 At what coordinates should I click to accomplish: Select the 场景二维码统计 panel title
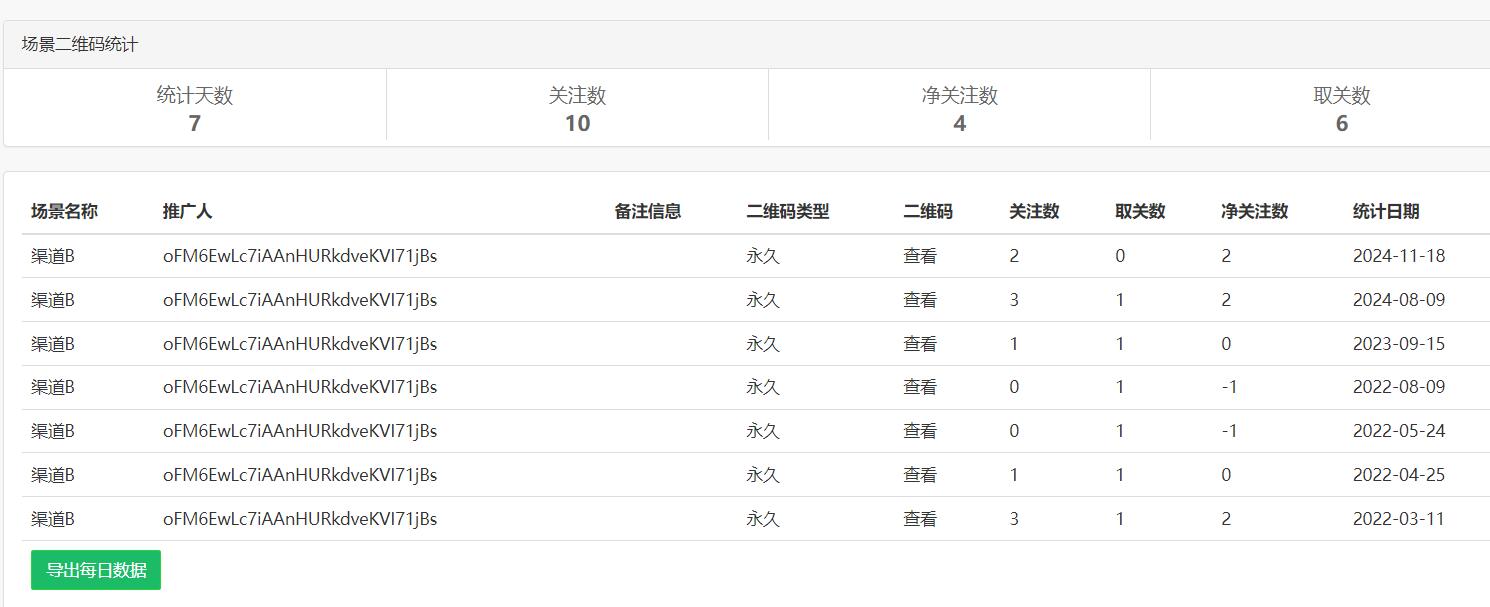pos(80,45)
